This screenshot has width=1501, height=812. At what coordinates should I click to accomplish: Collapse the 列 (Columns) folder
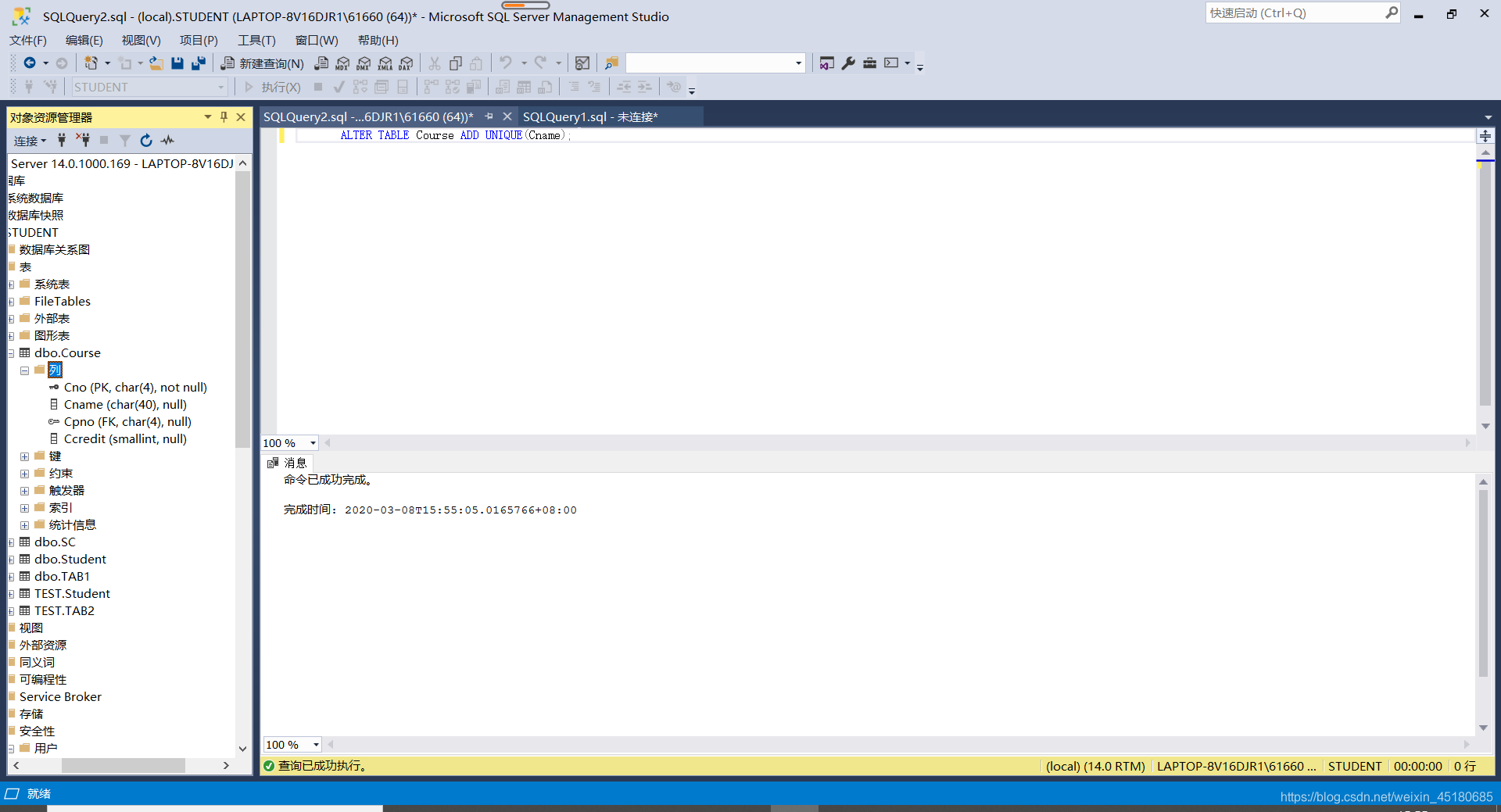point(24,370)
